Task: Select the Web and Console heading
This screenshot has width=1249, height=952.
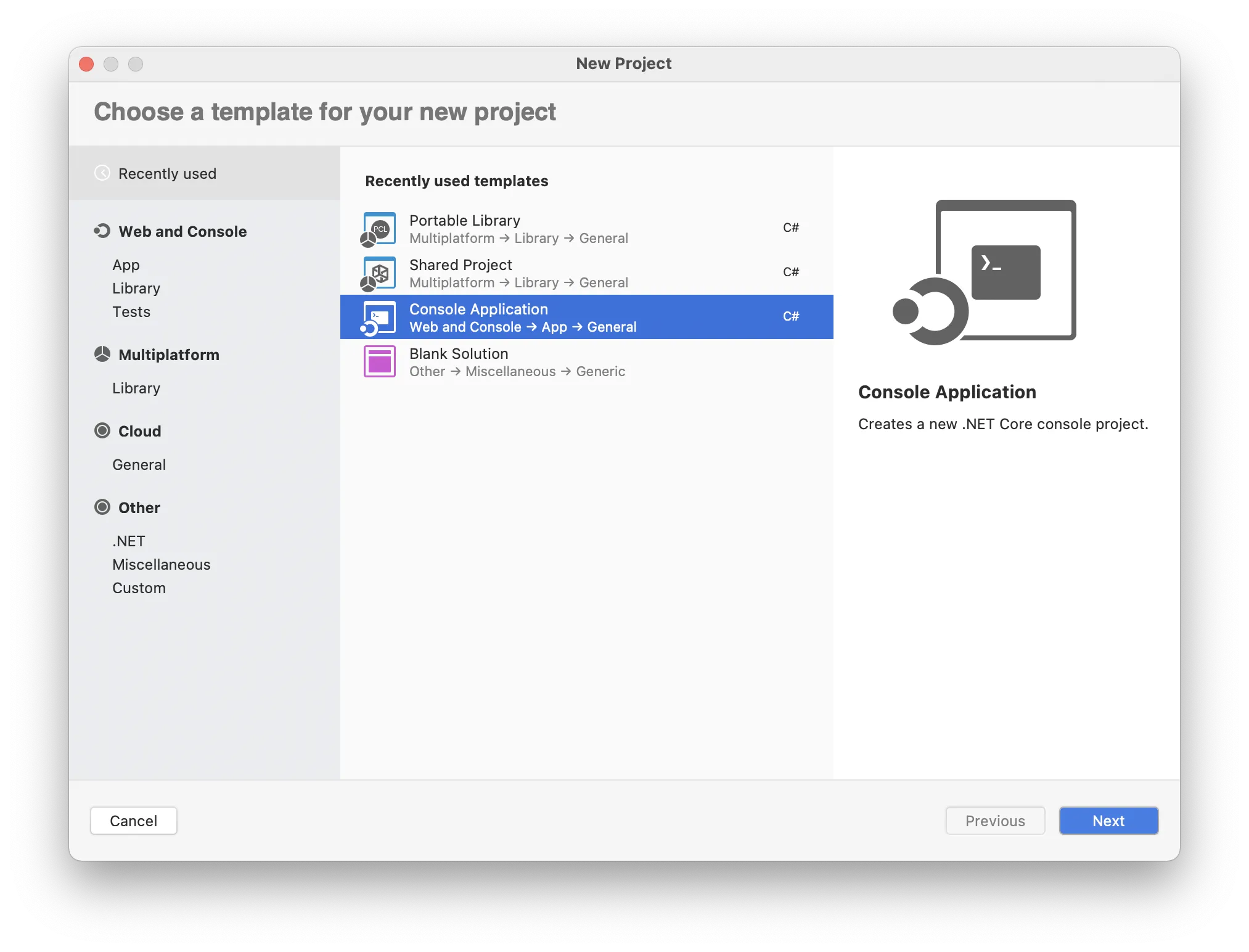Action: (x=182, y=231)
